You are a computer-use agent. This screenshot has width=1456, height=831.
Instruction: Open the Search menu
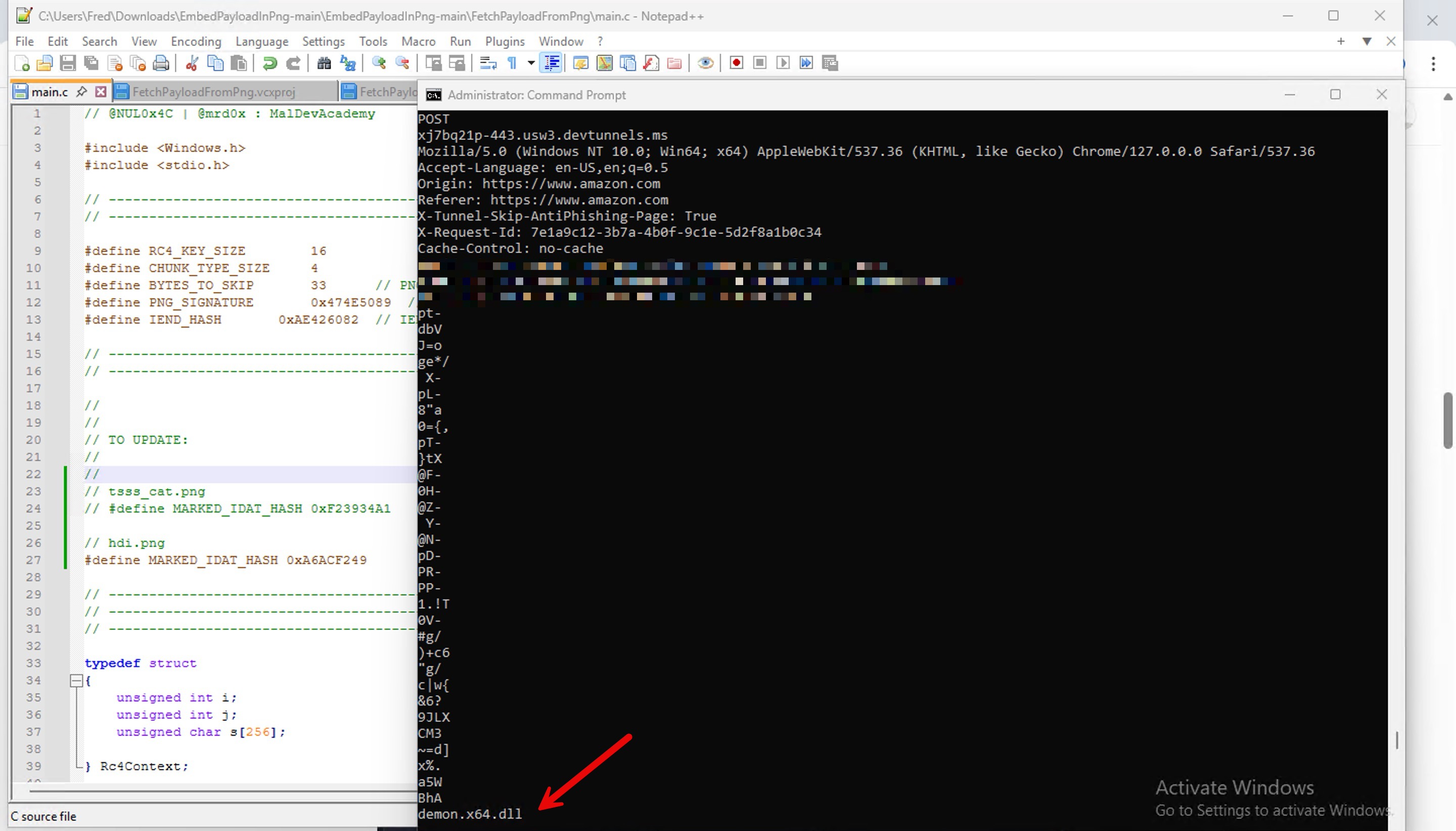99,41
